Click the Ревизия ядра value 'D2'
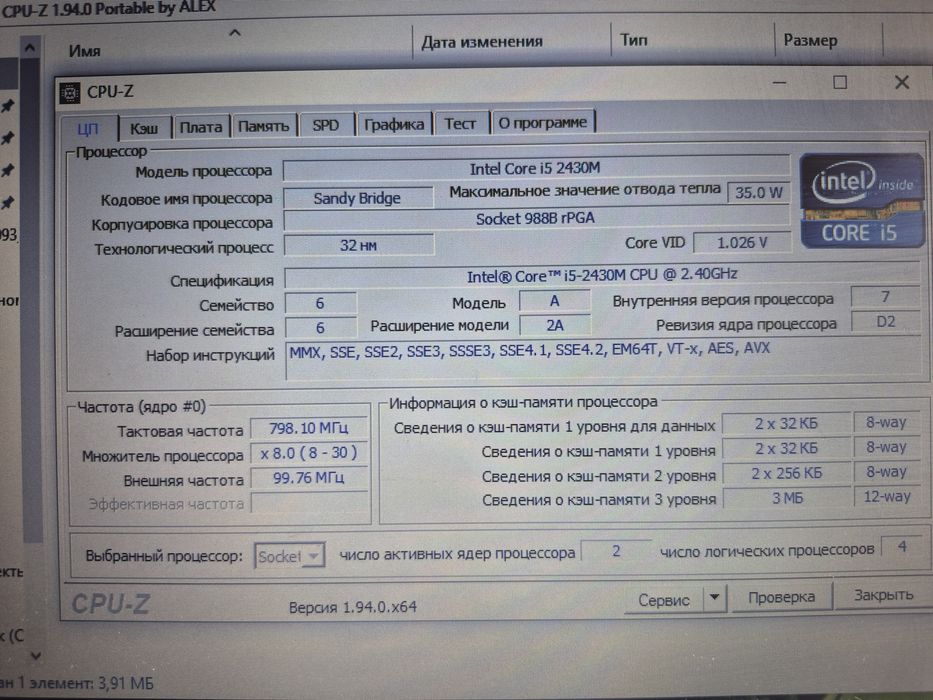The width and height of the screenshot is (933, 700). click(886, 322)
